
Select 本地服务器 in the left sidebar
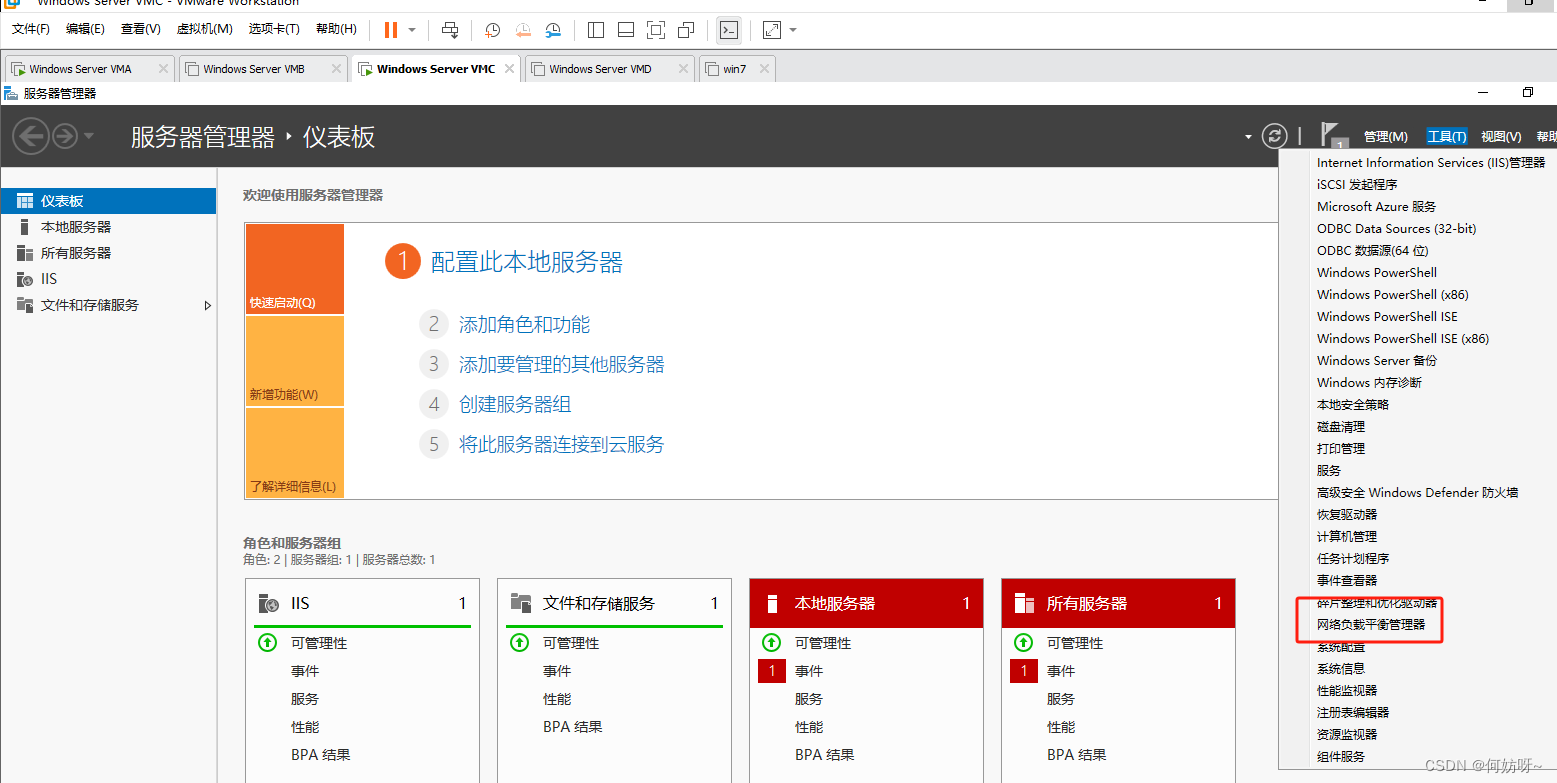point(76,227)
